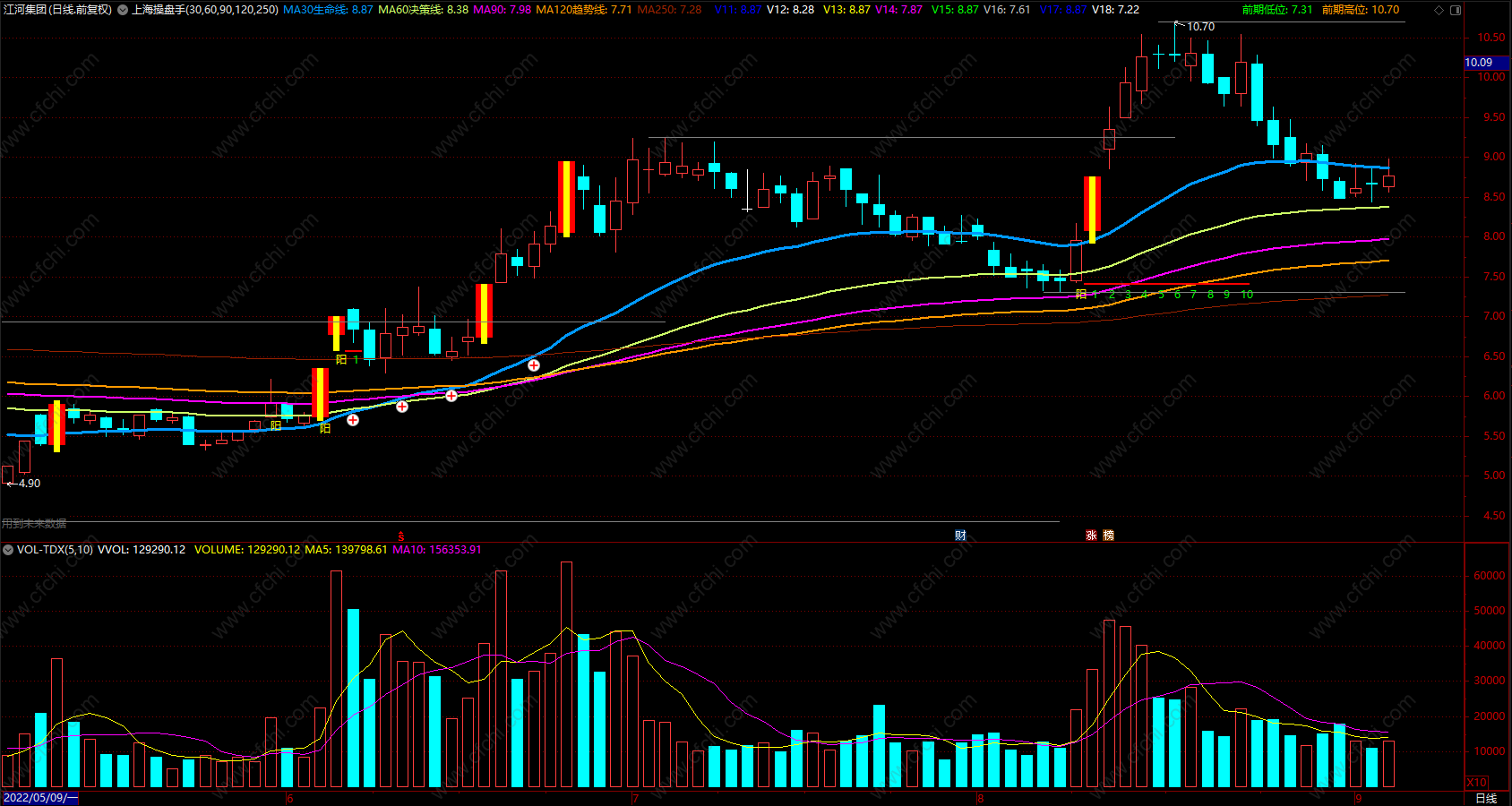Click the V16 7.61 label
1512x806 pixels.
tap(1007, 10)
